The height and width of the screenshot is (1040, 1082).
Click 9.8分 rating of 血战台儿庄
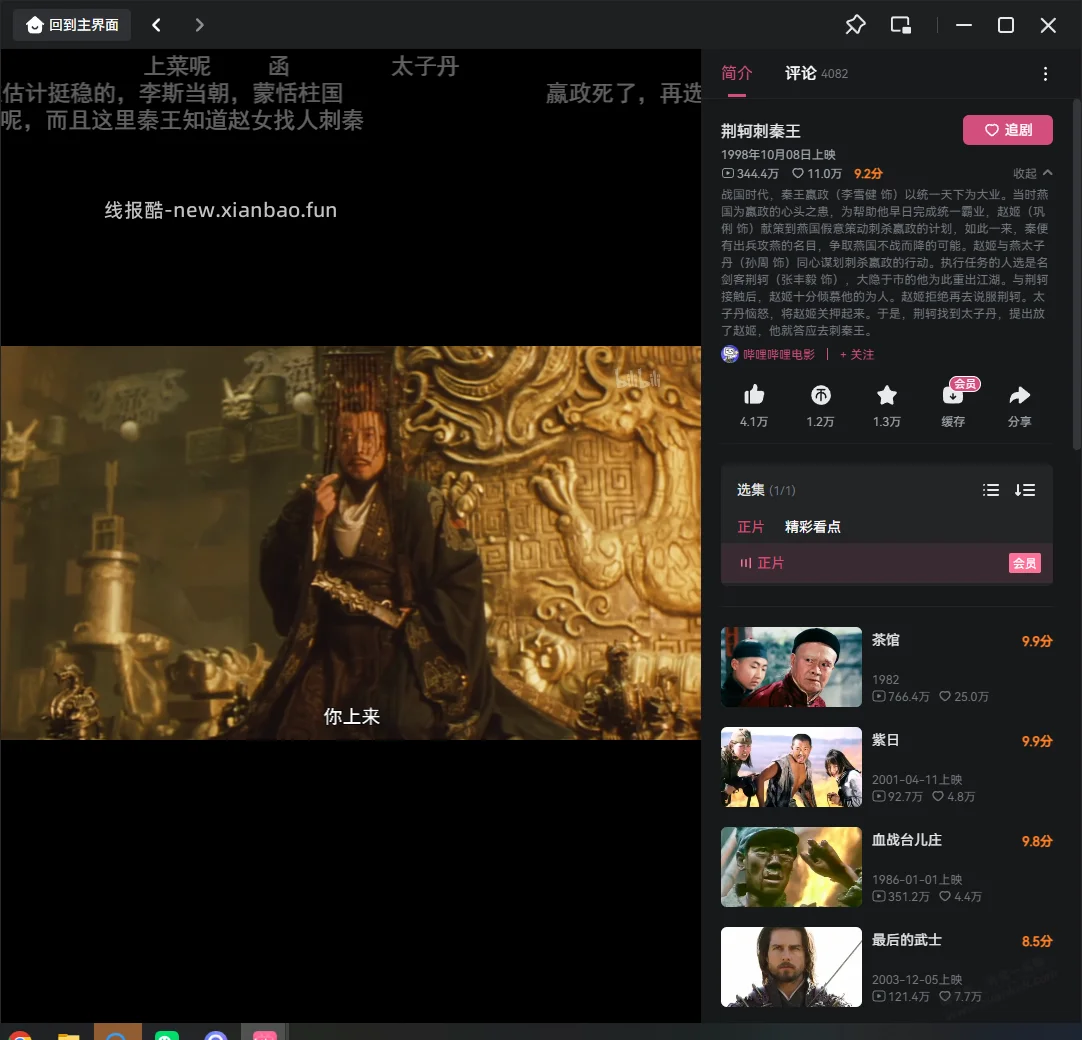1036,841
